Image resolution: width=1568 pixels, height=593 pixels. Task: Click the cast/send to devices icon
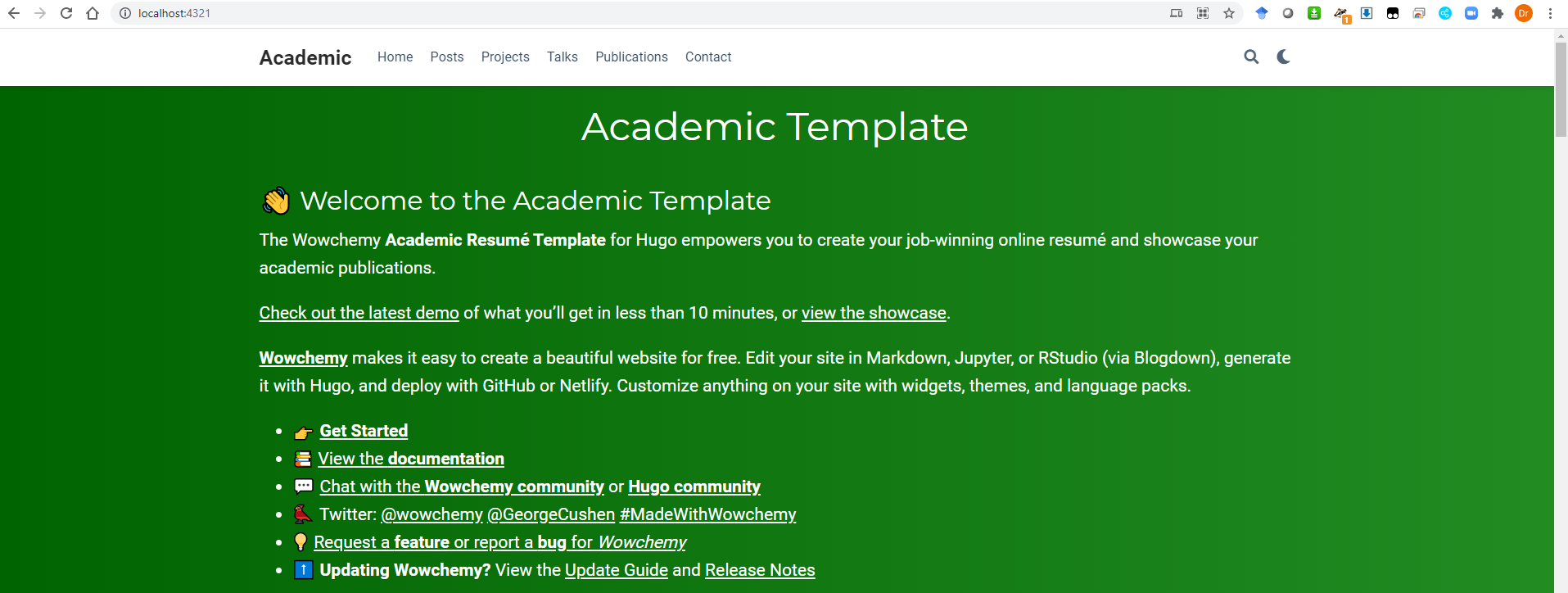tap(1177, 13)
